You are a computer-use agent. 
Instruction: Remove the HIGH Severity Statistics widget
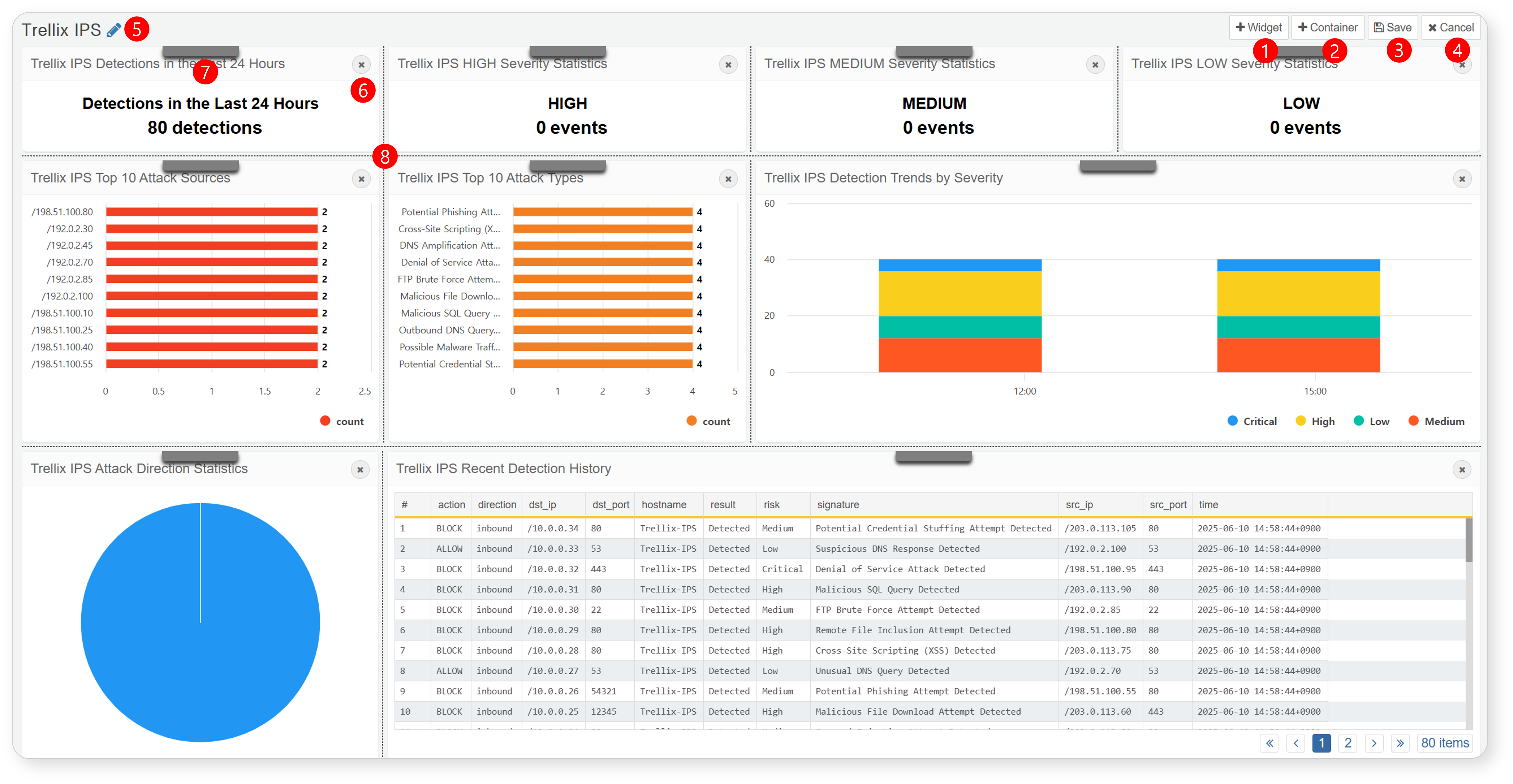[728, 65]
